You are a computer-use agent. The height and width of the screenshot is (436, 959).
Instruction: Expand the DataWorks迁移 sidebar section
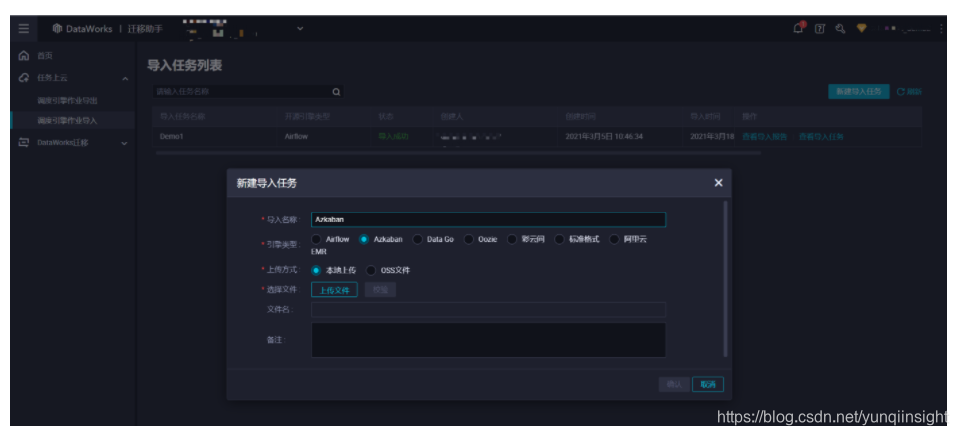[125, 143]
